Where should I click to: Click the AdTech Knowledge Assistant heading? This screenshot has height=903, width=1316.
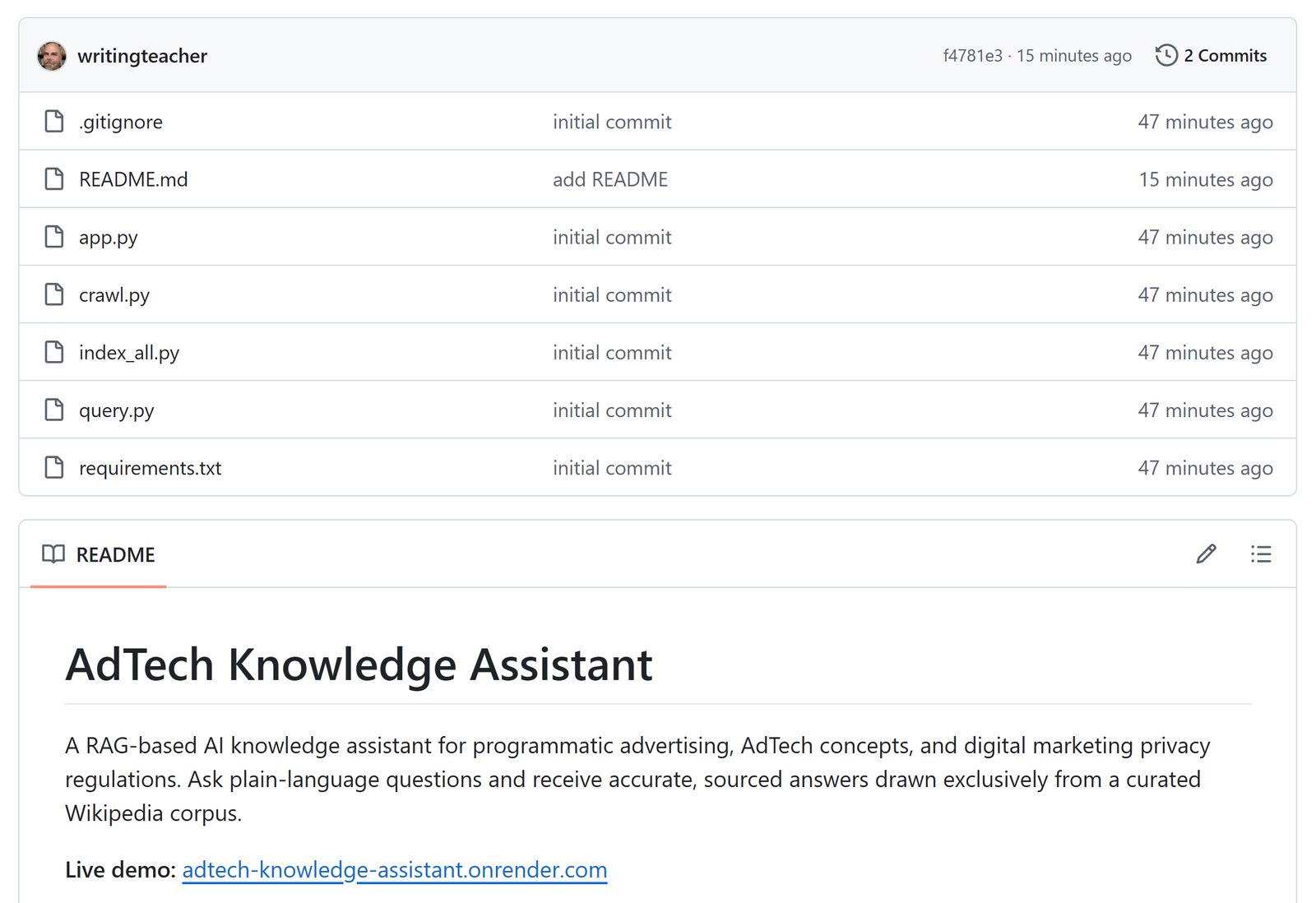[x=359, y=665]
